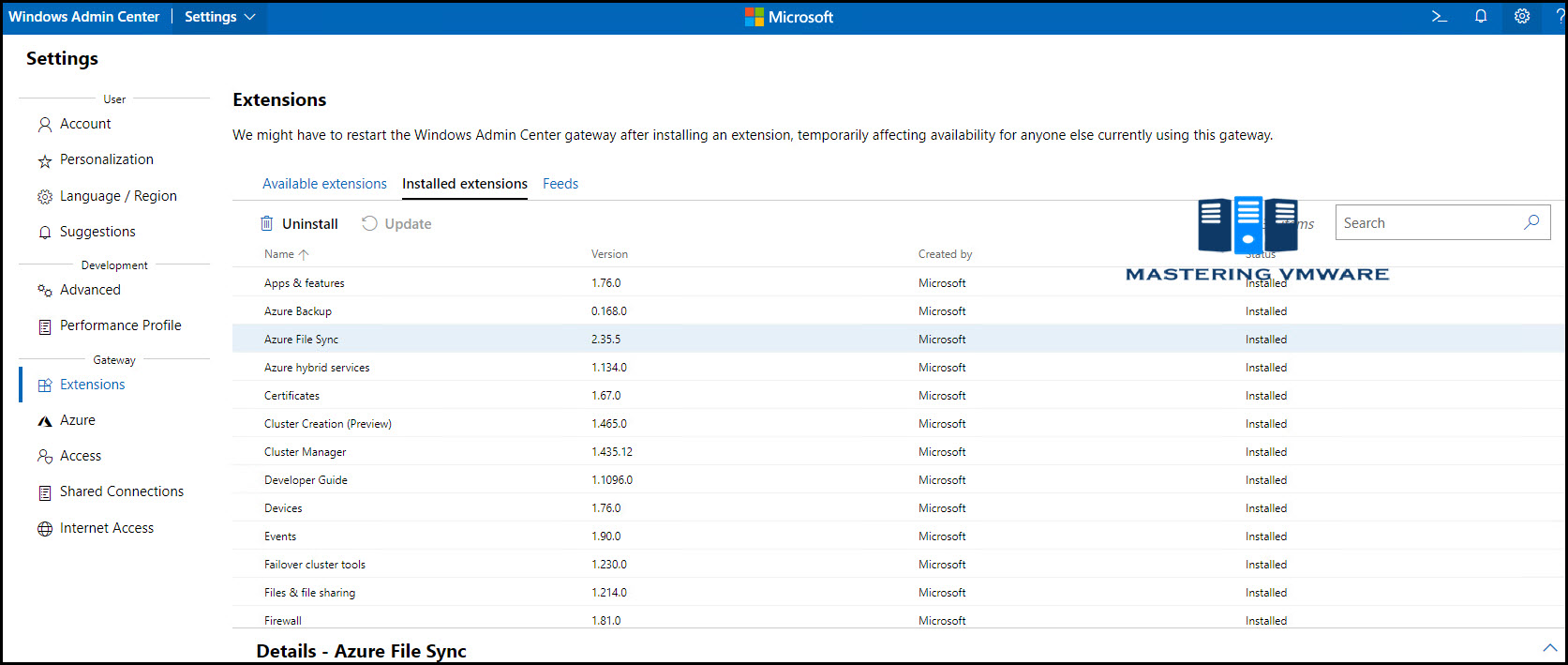Sort by Name column ascending arrow

pos(304,254)
